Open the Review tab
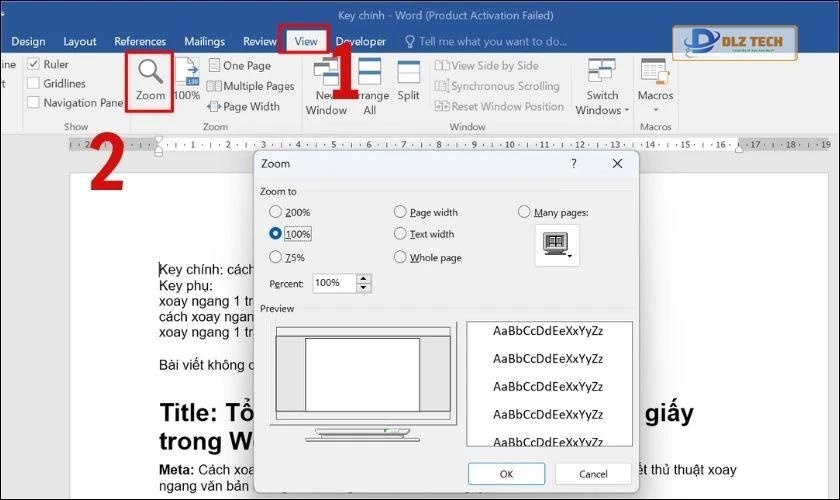Image resolution: width=840 pixels, height=500 pixels. pyautogui.click(x=260, y=41)
